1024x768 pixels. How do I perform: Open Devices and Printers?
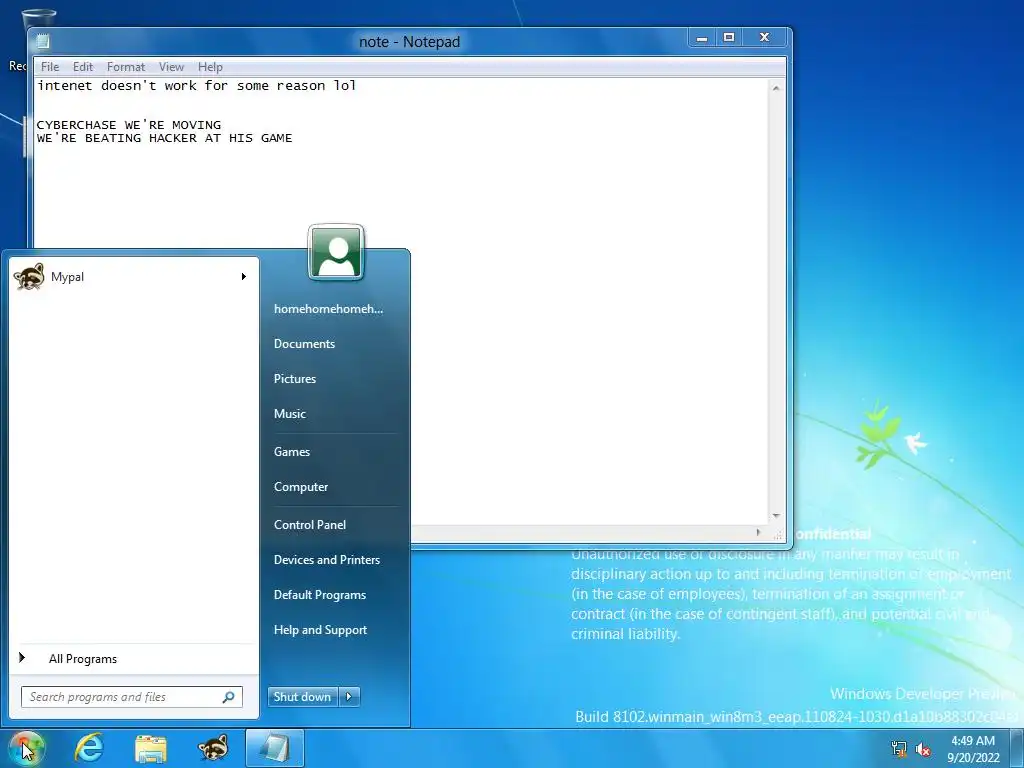[x=327, y=560]
